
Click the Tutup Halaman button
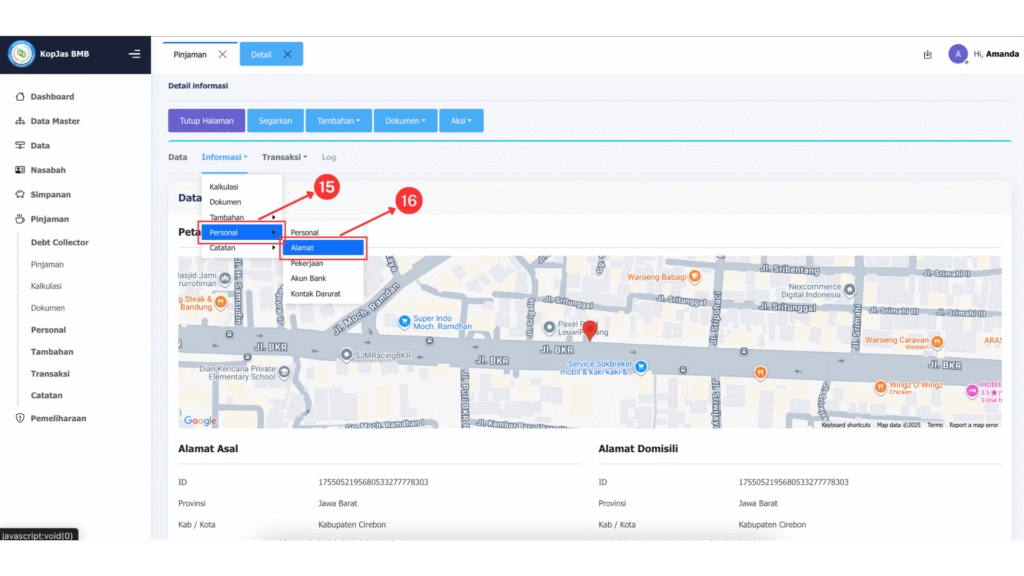[x=206, y=121]
